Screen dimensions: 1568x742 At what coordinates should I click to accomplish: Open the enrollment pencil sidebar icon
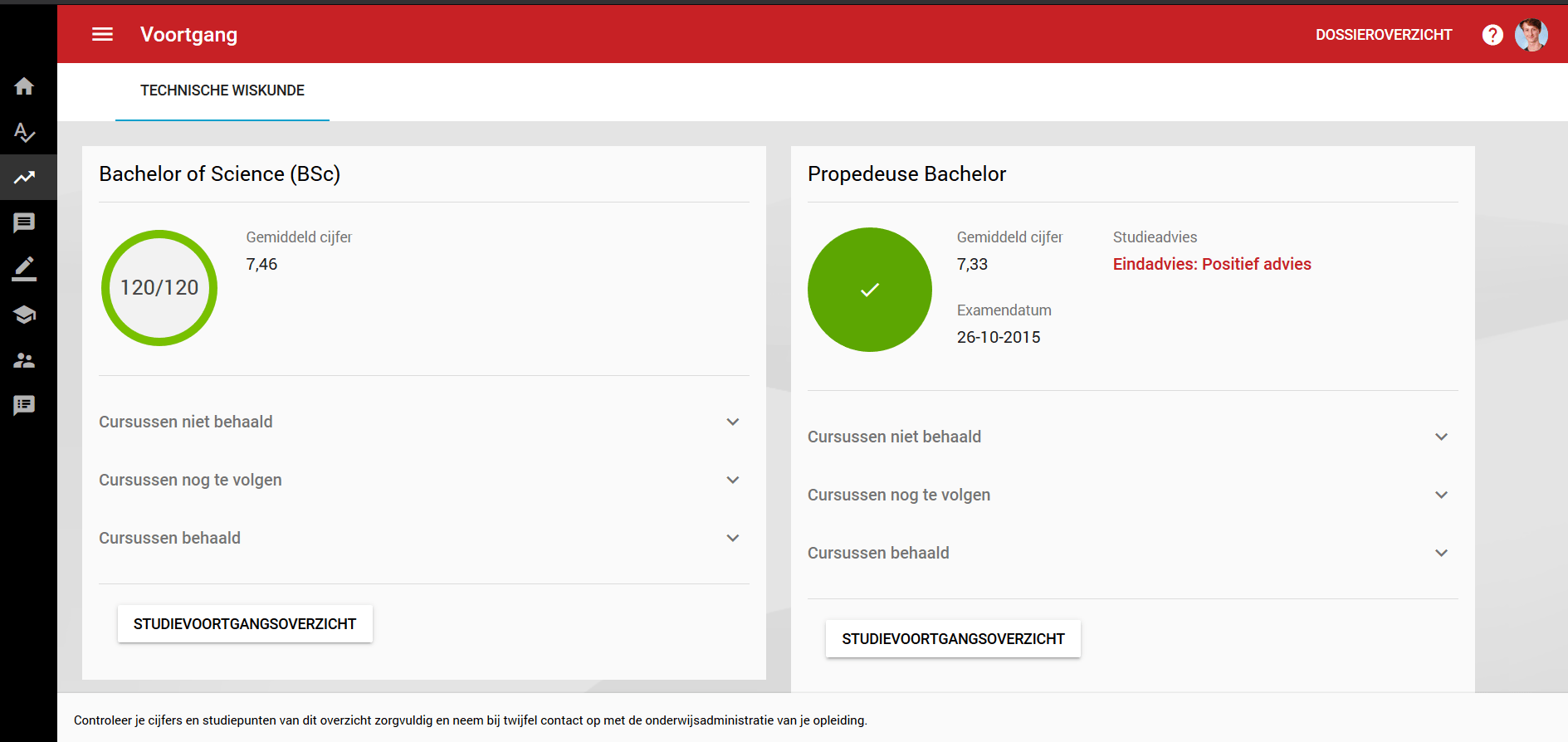tap(24, 268)
